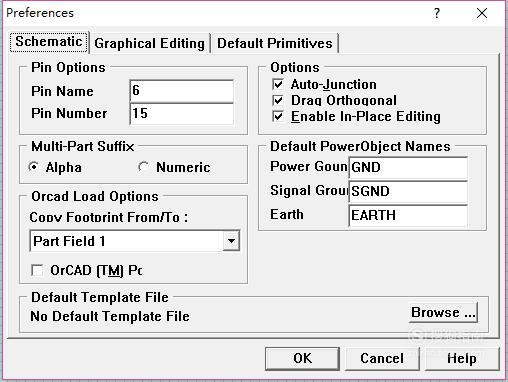Enable the OrCAD (TM) checkbox
508x382 pixels.
(37, 270)
